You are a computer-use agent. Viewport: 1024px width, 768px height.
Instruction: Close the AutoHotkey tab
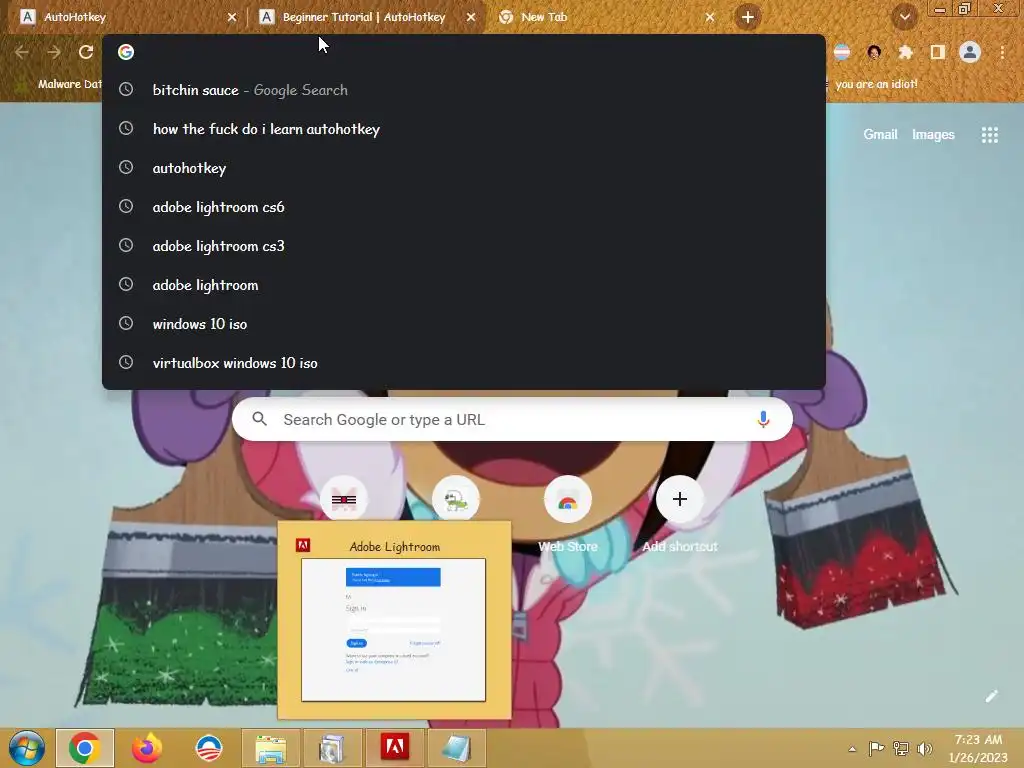click(x=232, y=17)
